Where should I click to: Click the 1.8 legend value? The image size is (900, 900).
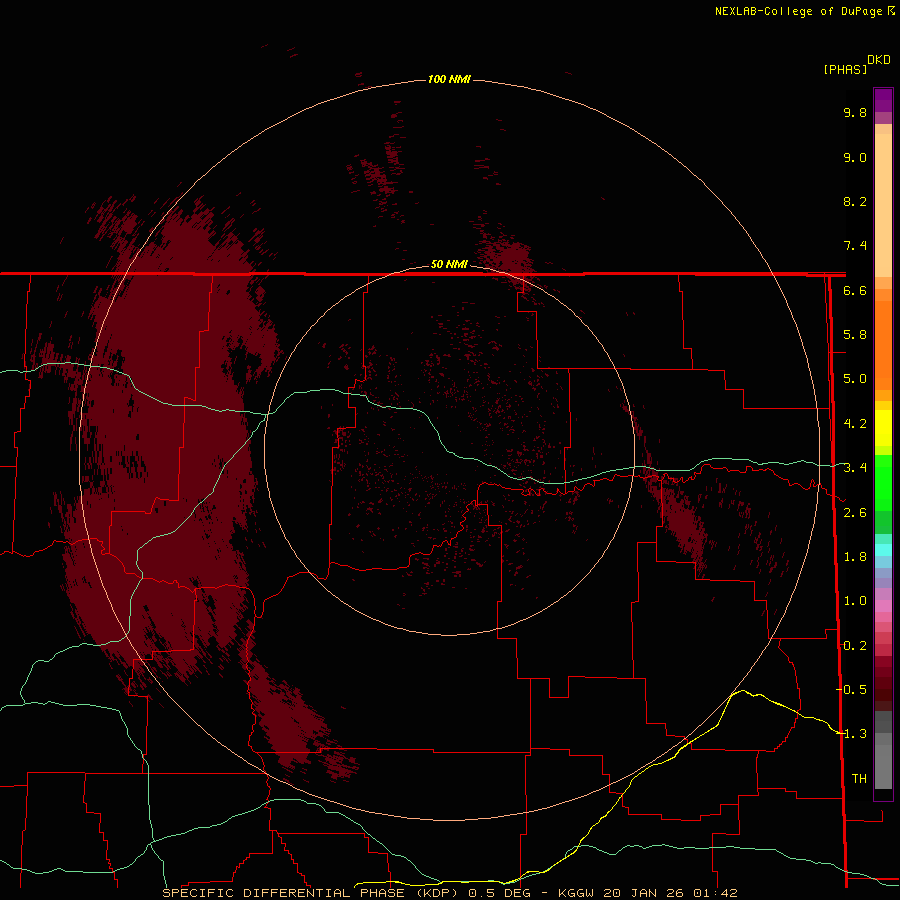tap(855, 557)
